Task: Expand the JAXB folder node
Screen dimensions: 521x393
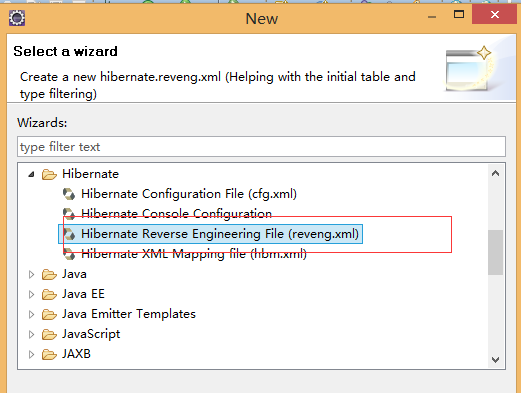Action: click(31, 354)
